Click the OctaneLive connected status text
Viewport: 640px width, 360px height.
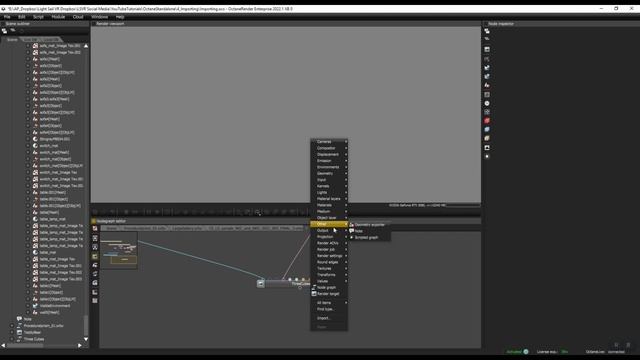pos(605,351)
